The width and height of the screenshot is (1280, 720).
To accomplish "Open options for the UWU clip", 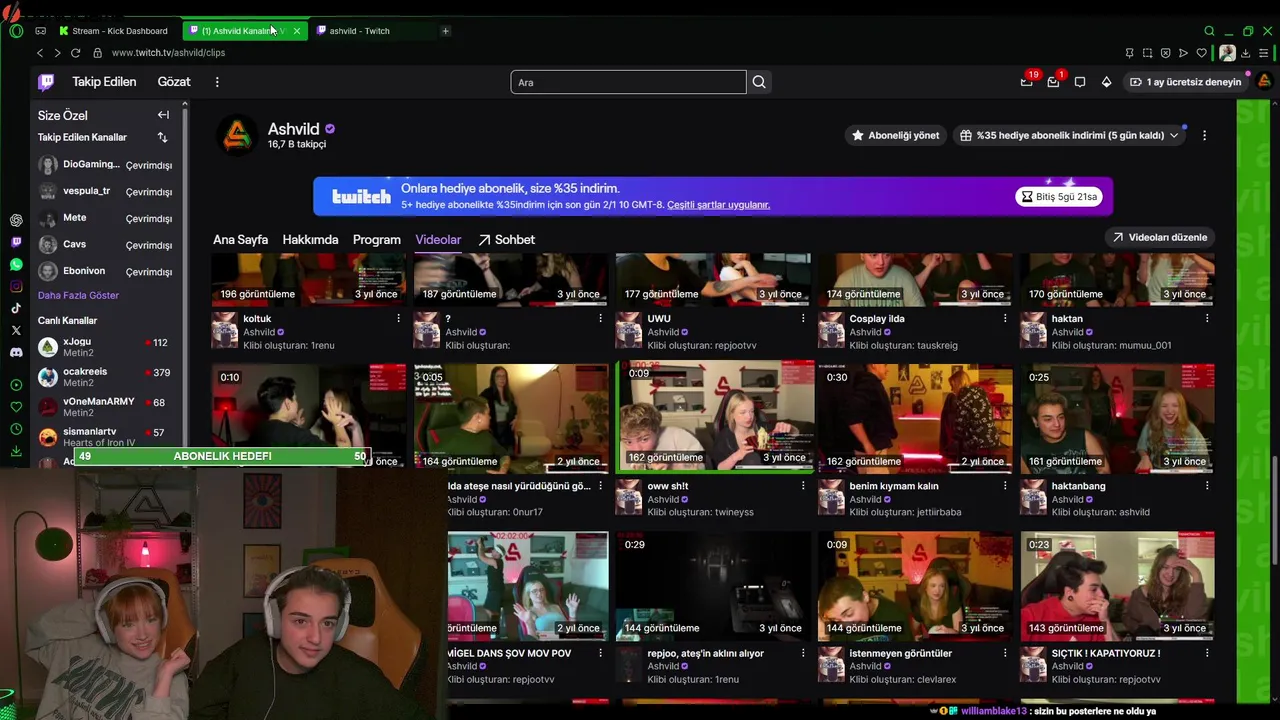I will [803, 318].
